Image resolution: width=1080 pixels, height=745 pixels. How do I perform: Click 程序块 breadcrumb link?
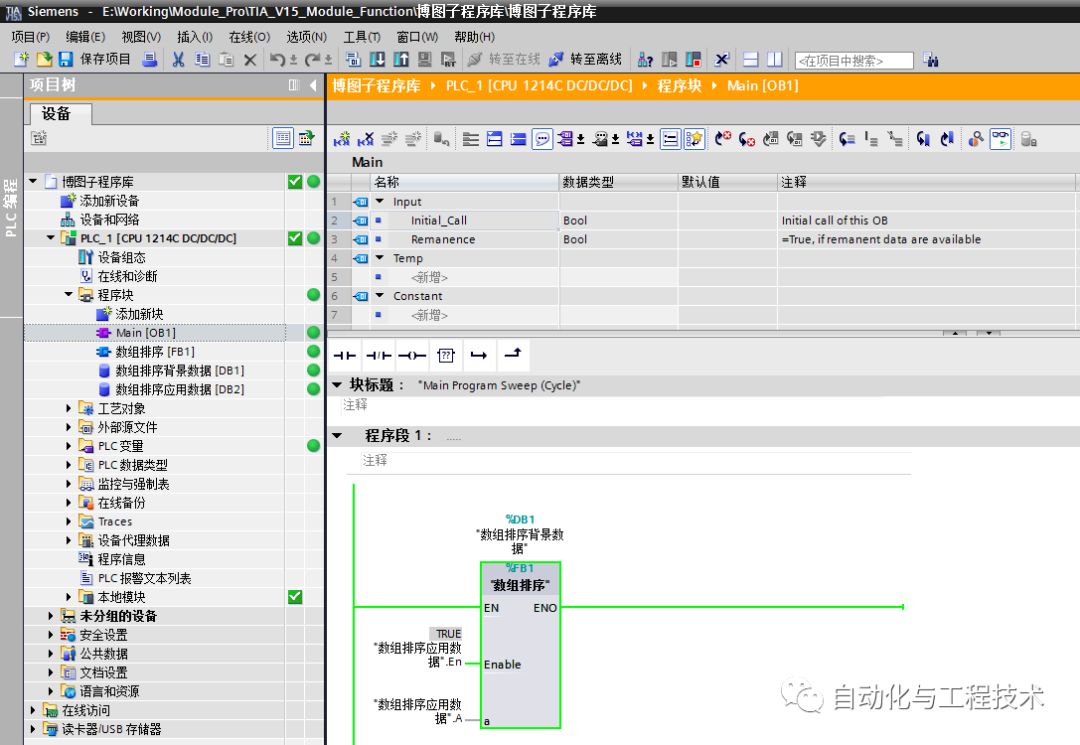coord(679,85)
